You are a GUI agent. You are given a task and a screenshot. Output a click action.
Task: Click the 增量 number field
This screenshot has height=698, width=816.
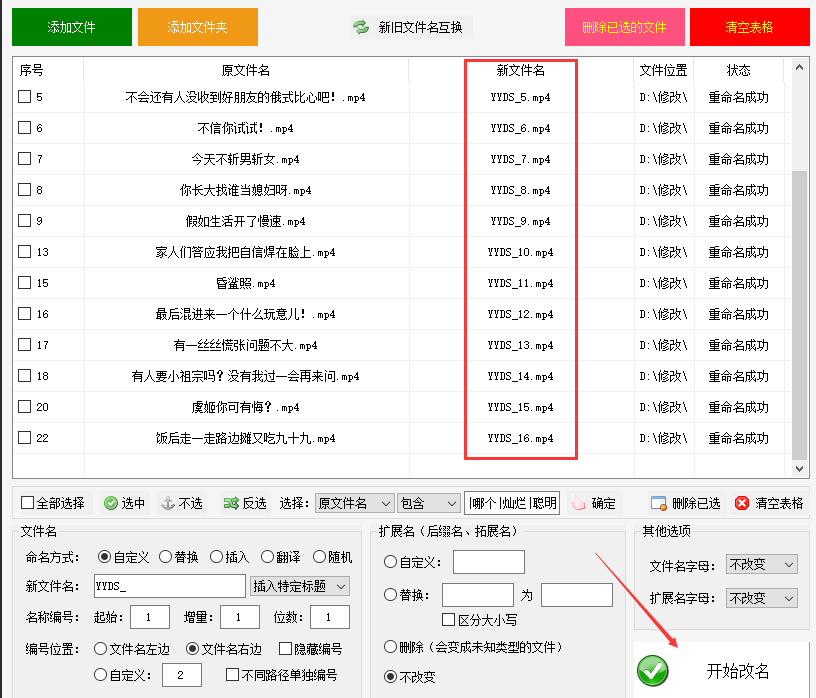240,617
